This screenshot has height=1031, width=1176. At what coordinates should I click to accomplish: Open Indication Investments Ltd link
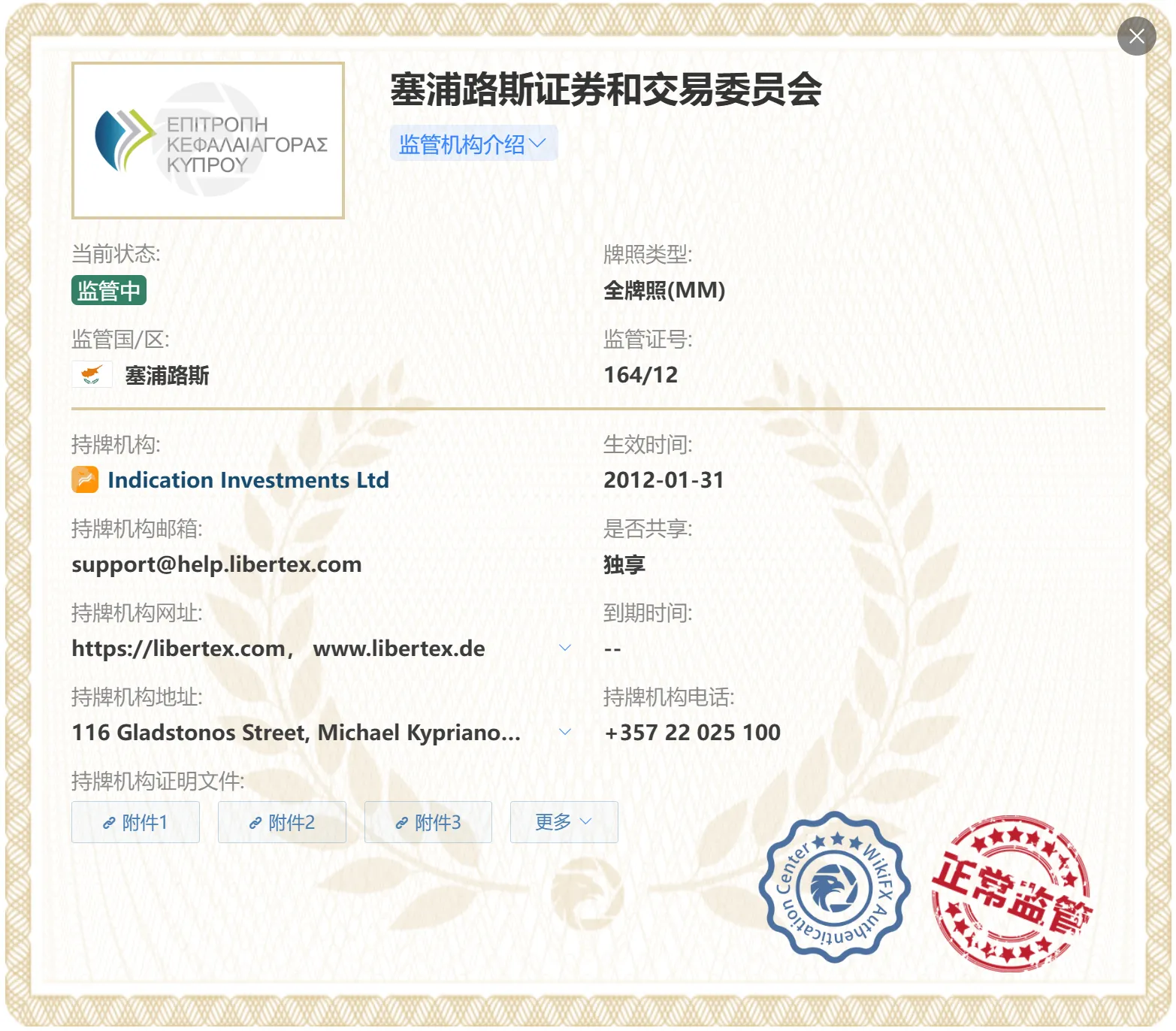tap(249, 480)
